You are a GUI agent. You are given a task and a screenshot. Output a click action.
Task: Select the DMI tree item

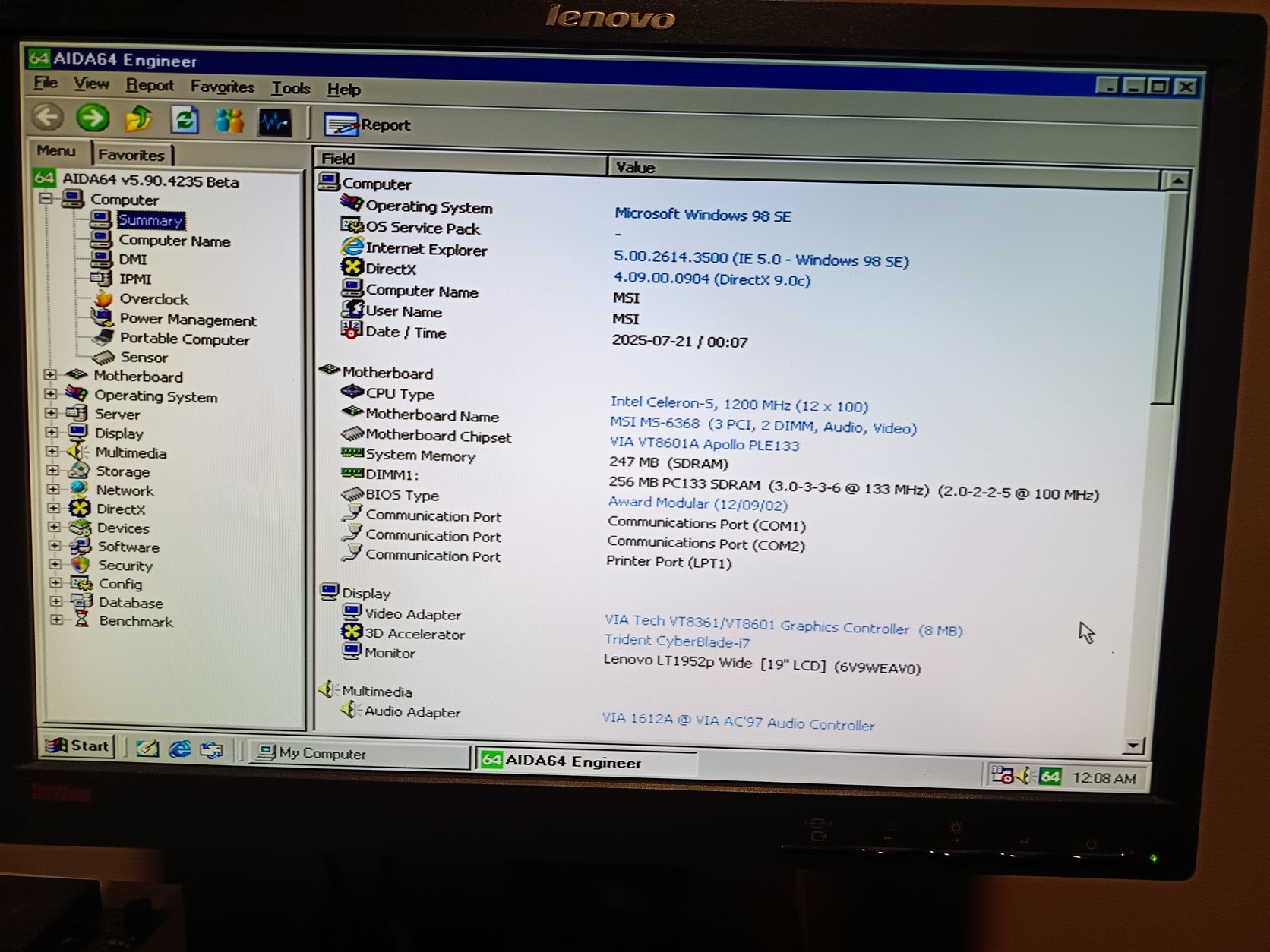point(133,259)
